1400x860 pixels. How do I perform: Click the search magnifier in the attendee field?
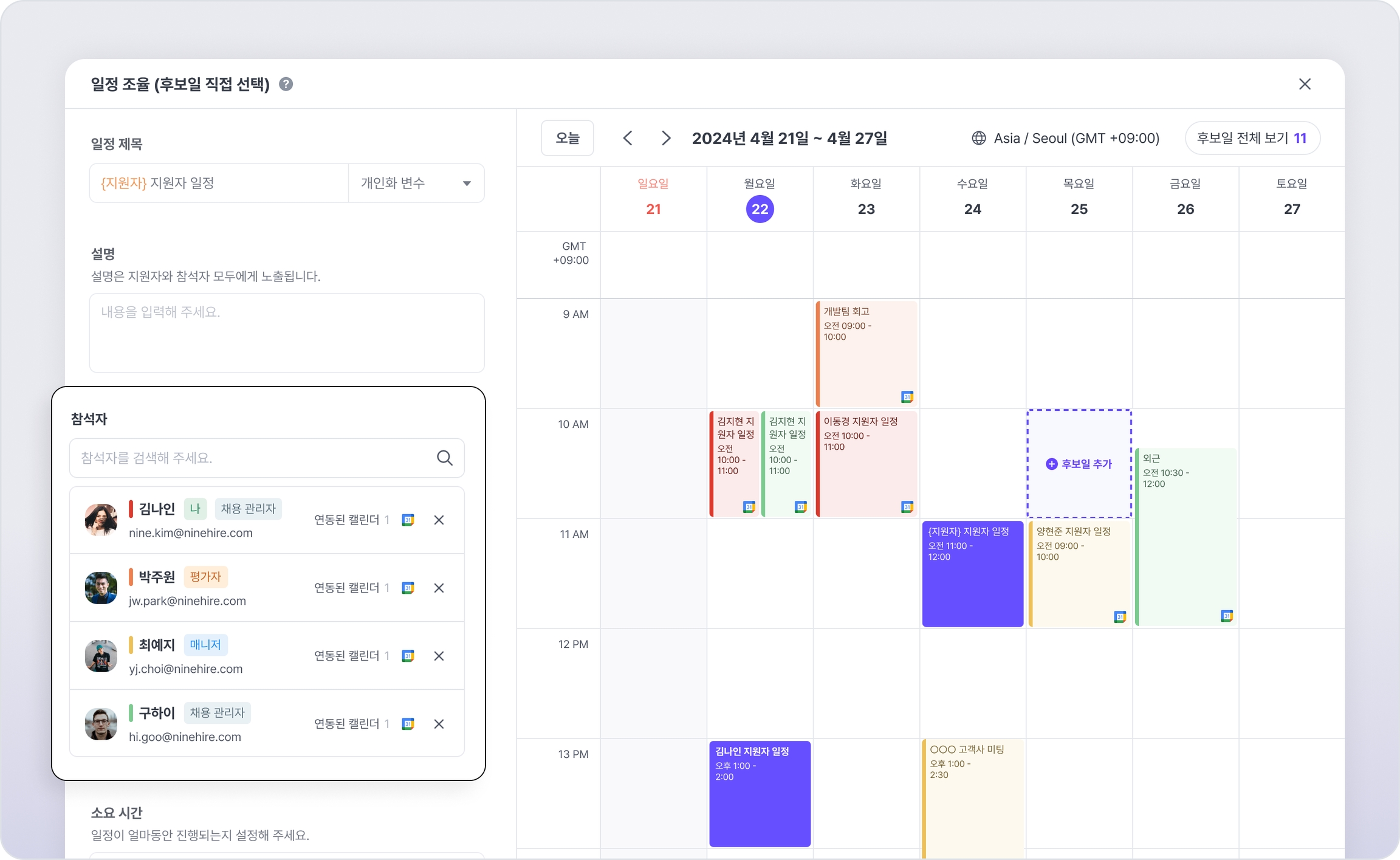click(444, 458)
